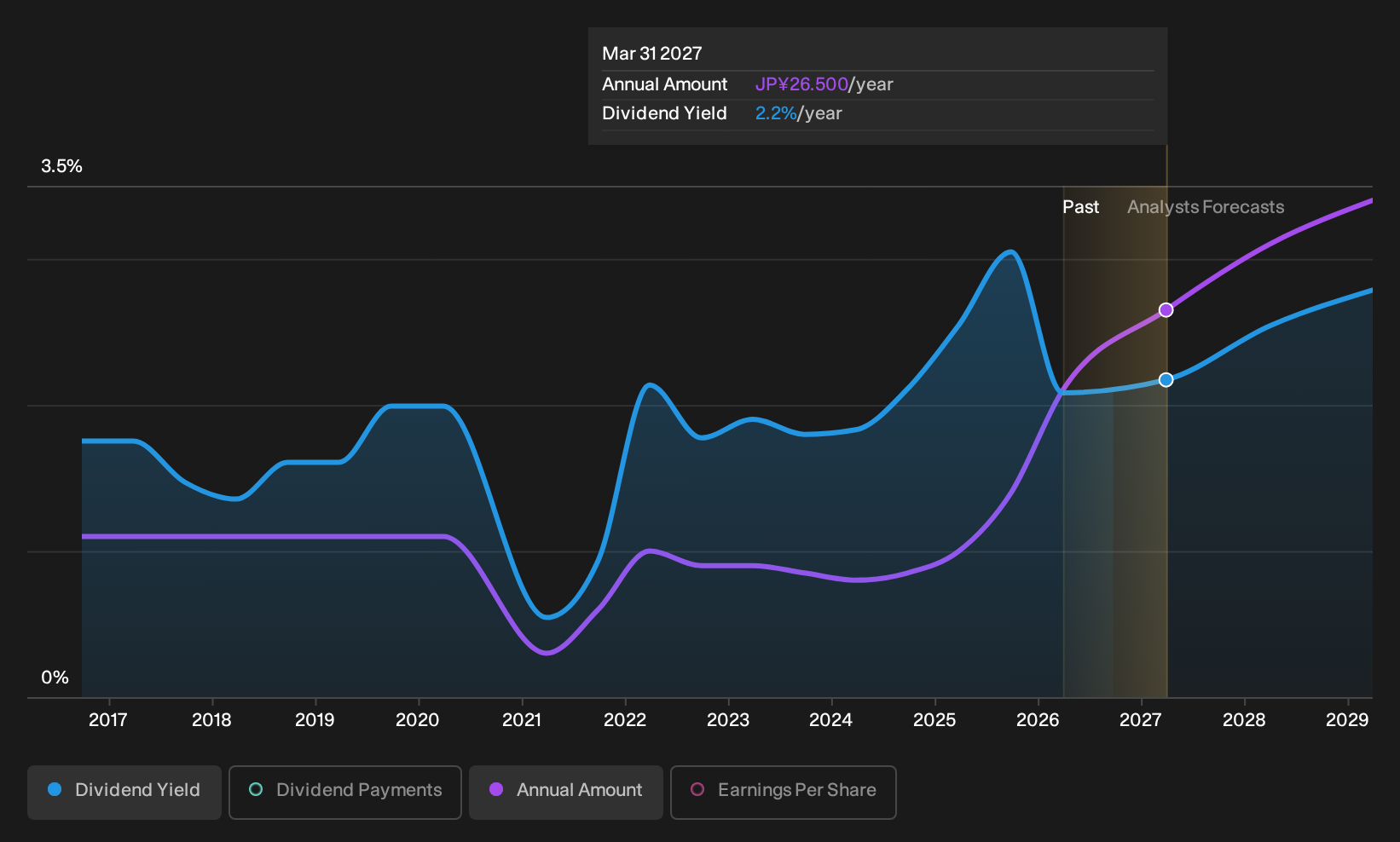
Task: Click the 2017 x-axis label
Action: coord(108,720)
